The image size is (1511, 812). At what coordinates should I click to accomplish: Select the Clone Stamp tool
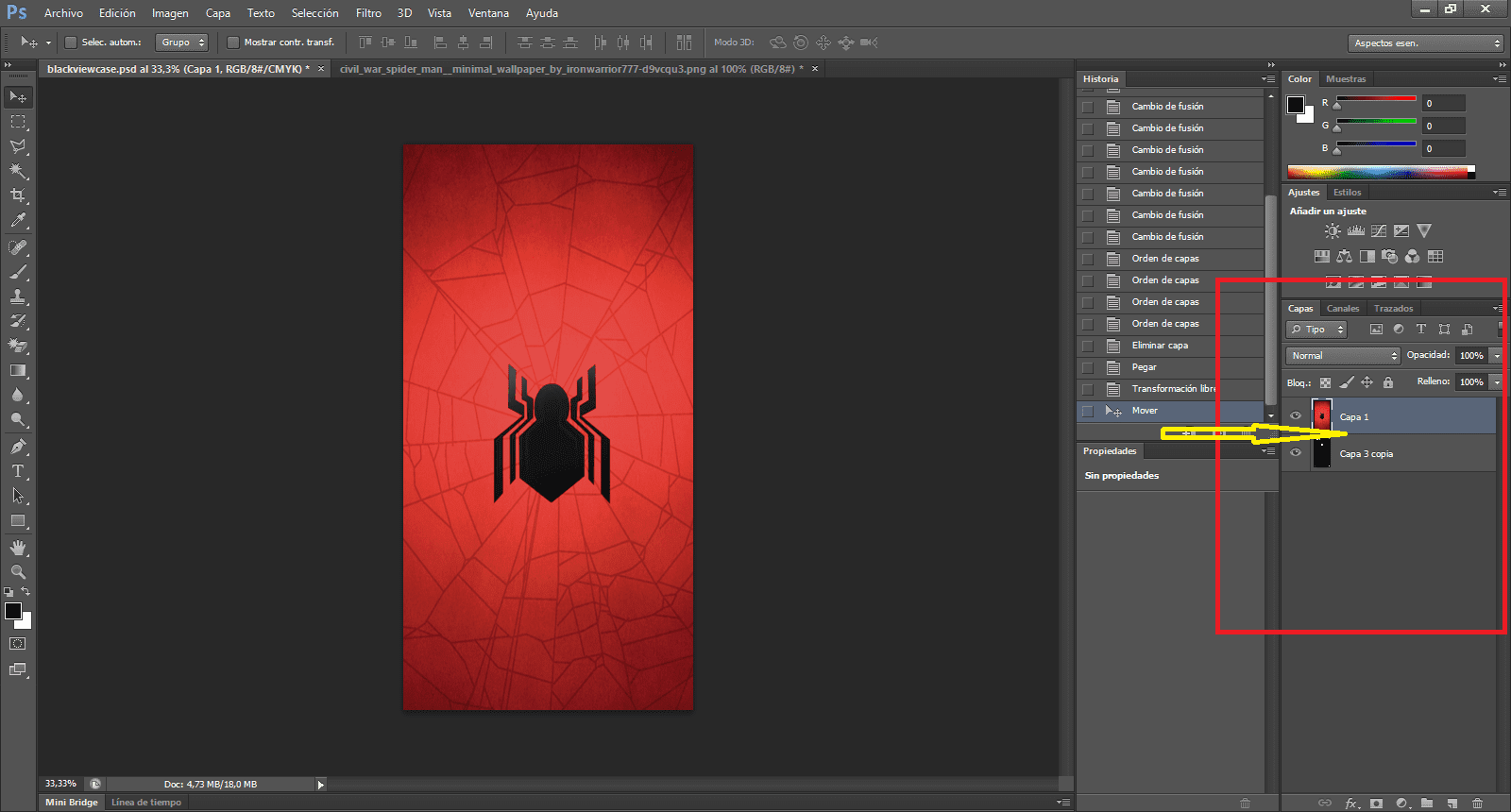(x=18, y=296)
